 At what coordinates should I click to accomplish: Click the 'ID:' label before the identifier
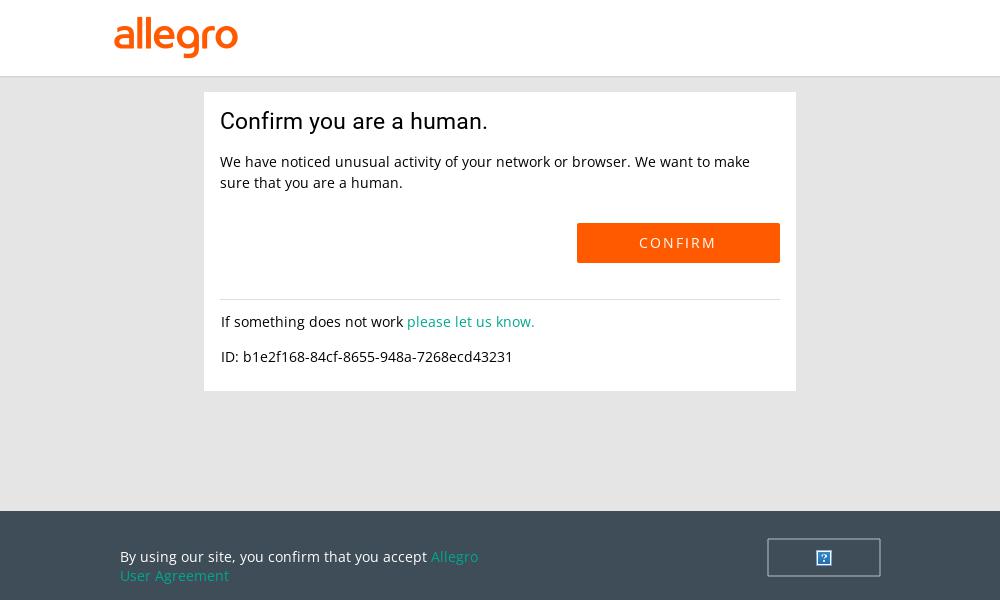tap(230, 357)
